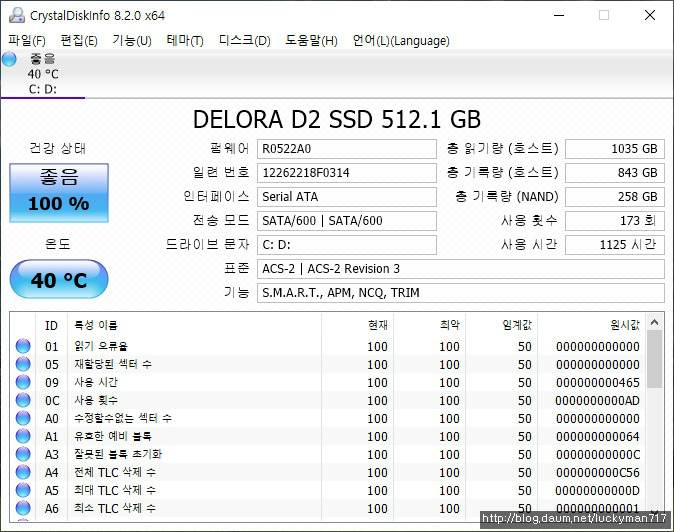The image size is (674, 532).
Task: Click the 총 기록량 (NAND) label
Action: (507, 197)
